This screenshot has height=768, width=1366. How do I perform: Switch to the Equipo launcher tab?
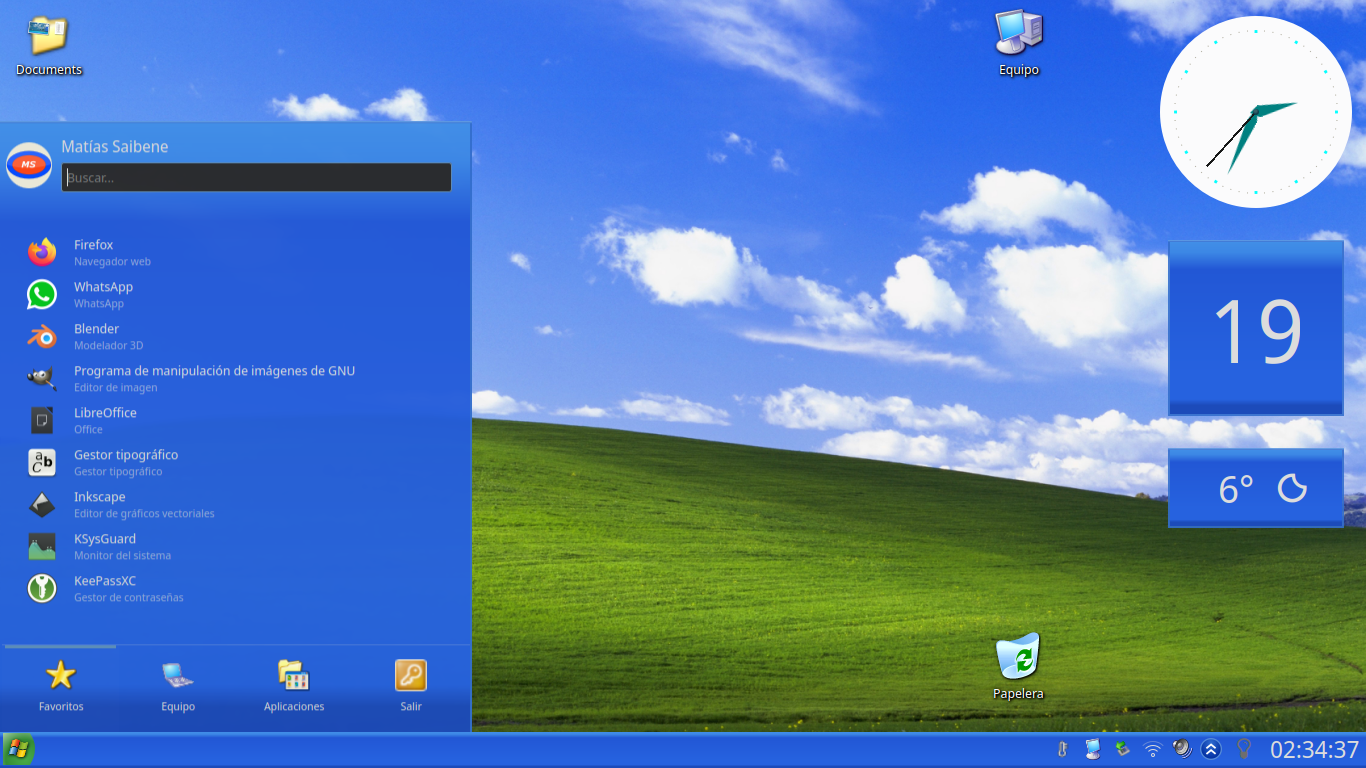click(x=178, y=686)
